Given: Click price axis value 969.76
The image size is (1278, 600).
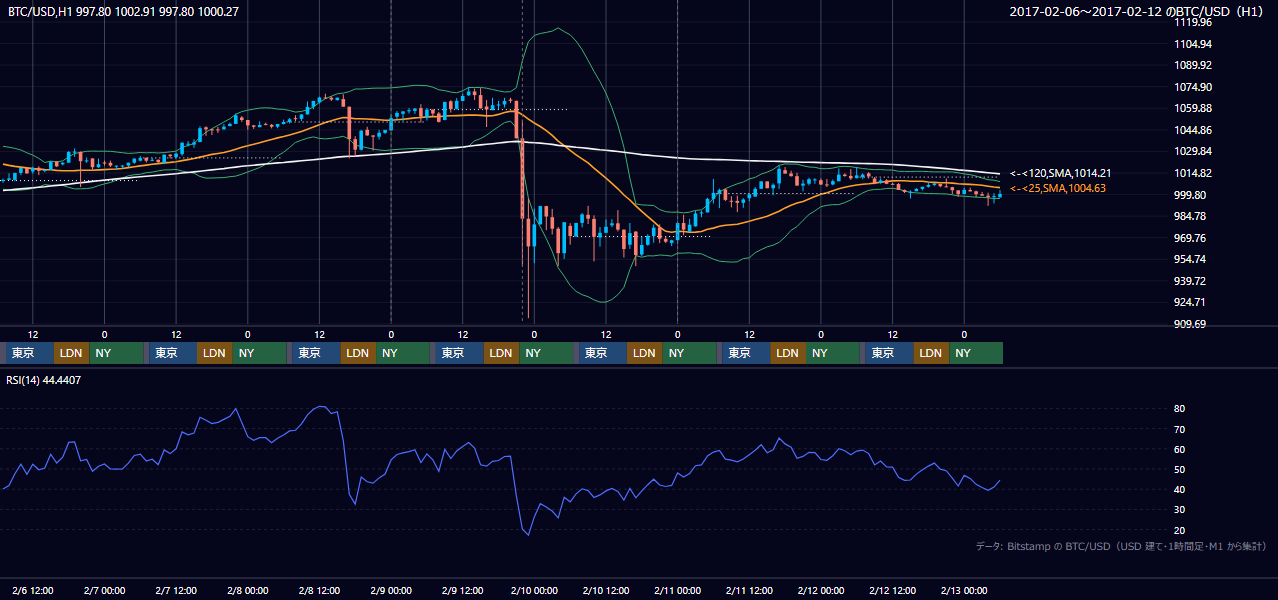Looking at the screenshot, I should tap(1191, 238).
